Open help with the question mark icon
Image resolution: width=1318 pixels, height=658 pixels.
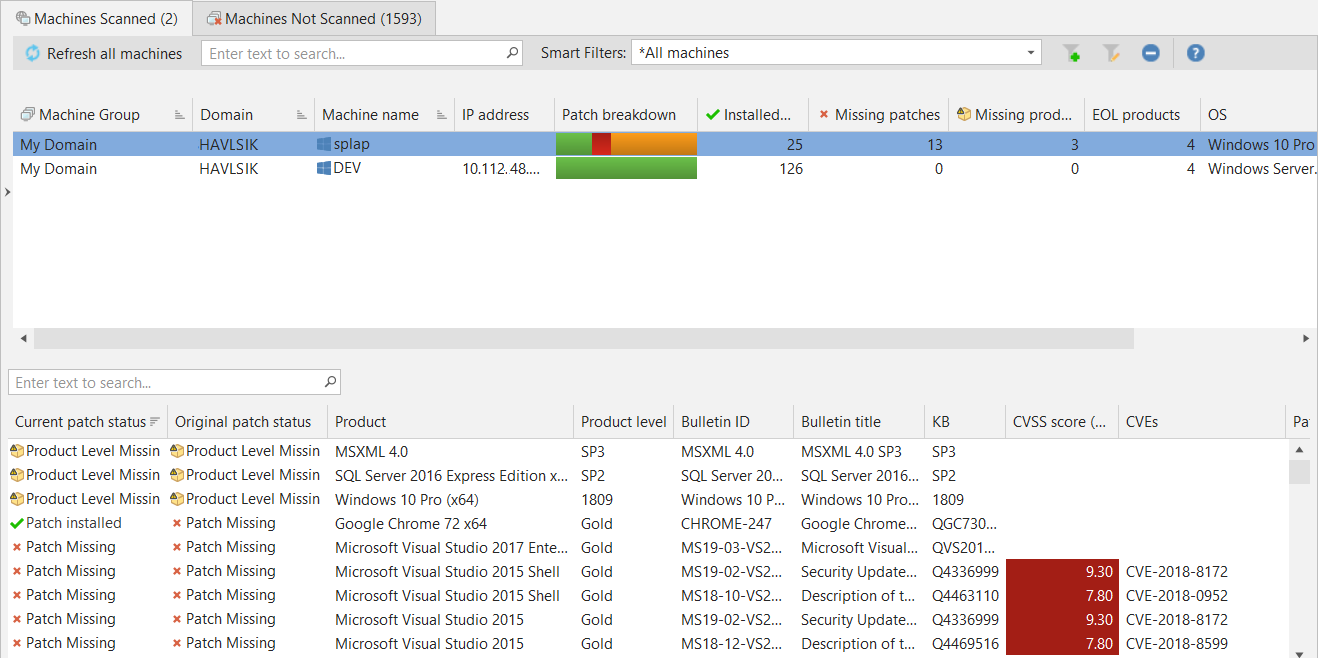(1195, 53)
